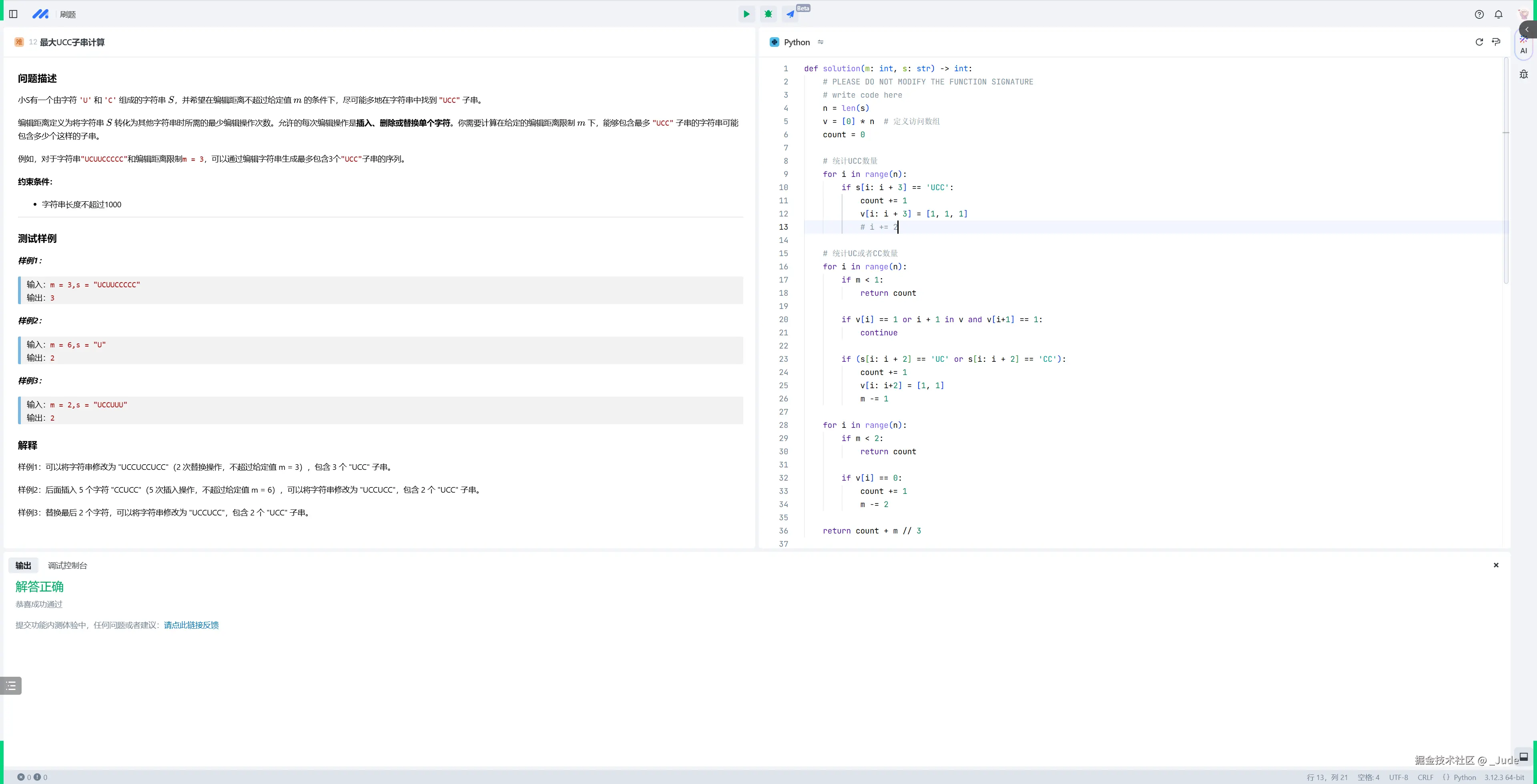
Task: Open notifications with the bell icon
Action: click(1498, 14)
